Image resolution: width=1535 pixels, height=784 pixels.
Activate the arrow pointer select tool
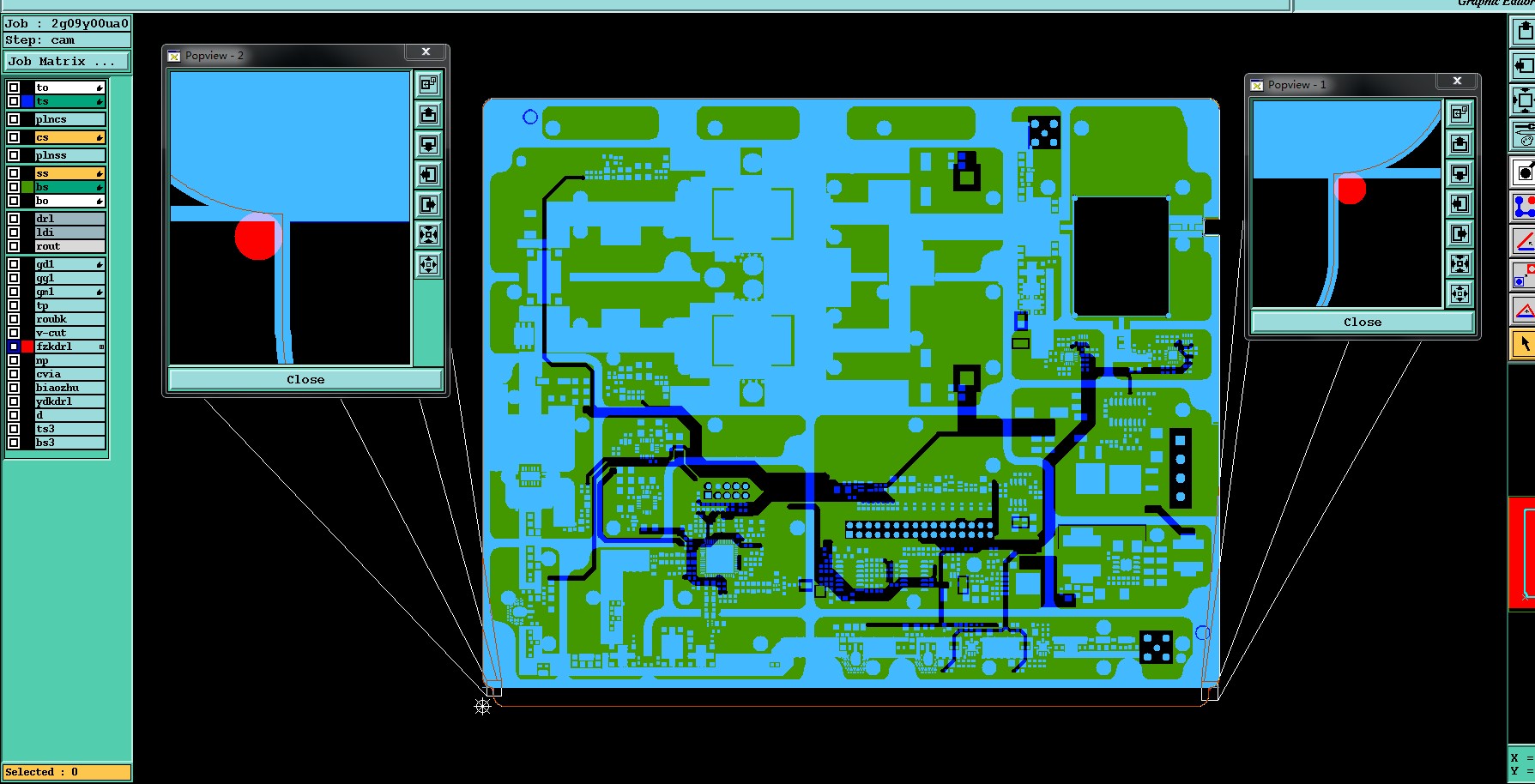pos(1523,344)
